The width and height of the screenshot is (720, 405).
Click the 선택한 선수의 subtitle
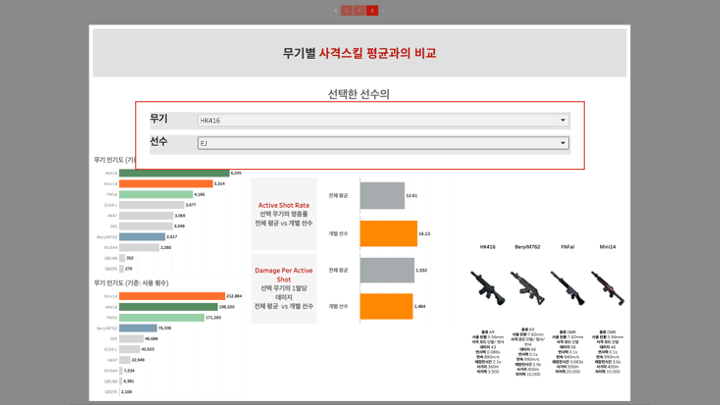[359, 94]
